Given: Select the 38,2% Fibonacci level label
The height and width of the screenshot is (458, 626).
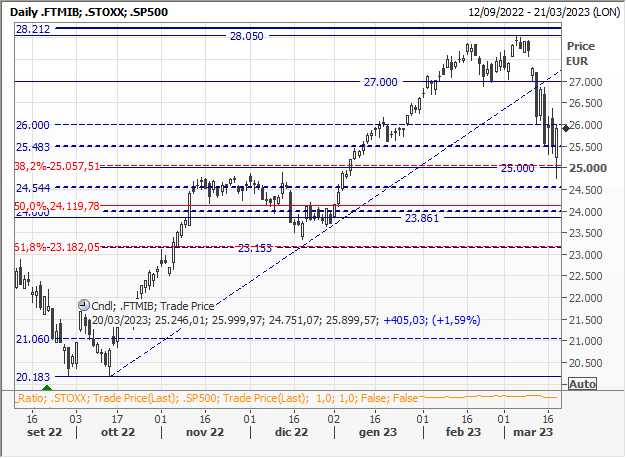Looking at the screenshot, I should [x=58, y=166].
